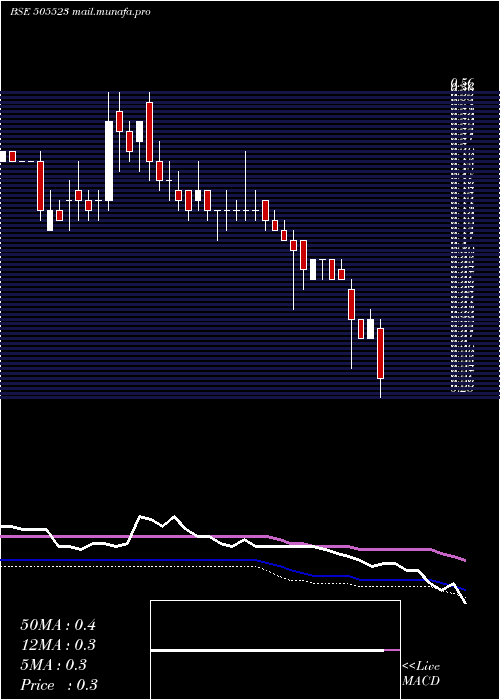Click the last red candlestick on the chart
This screenshot has width=500, height=700.
pos(380,354)
